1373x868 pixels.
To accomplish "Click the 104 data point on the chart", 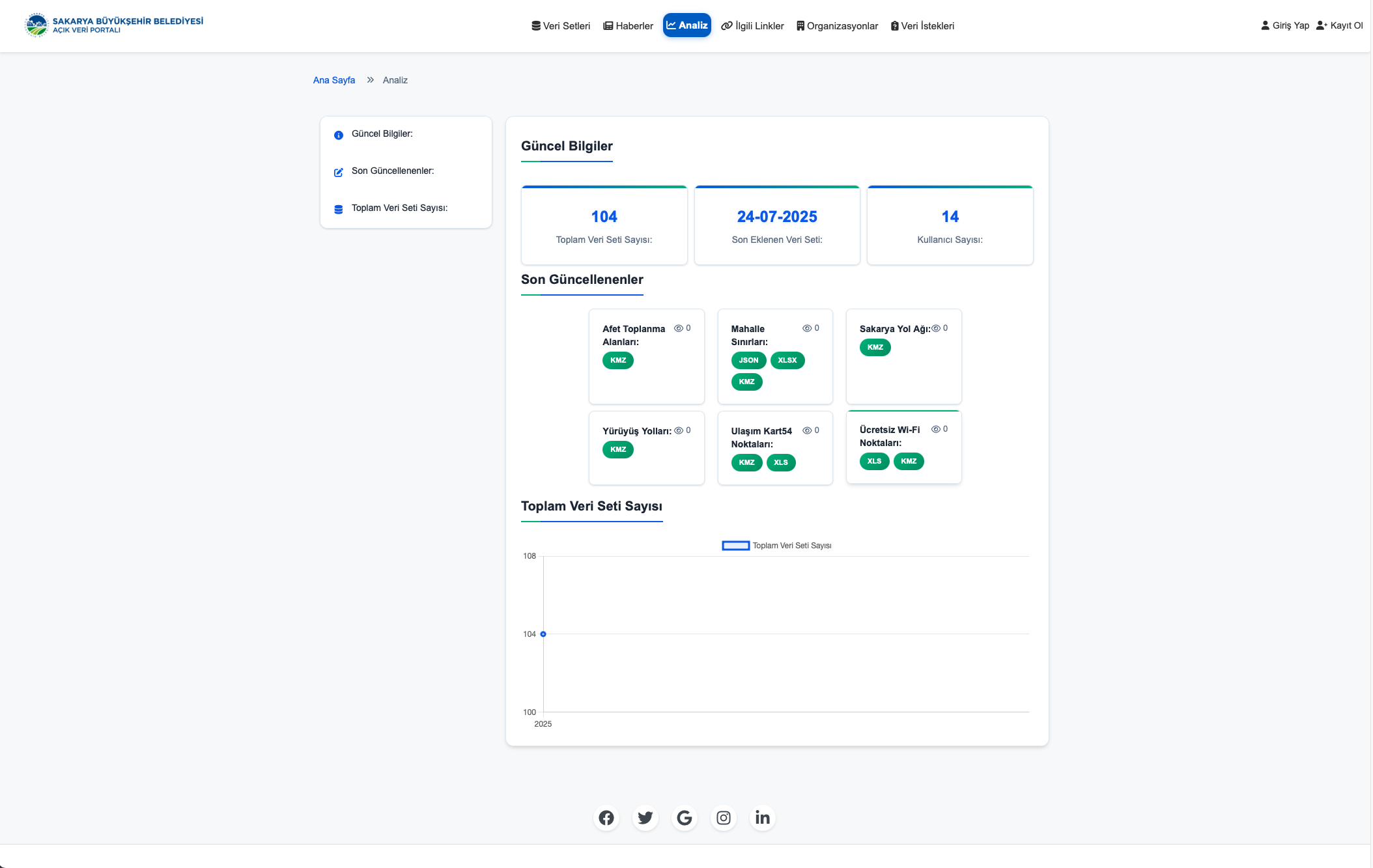I will tap(543, 634).
